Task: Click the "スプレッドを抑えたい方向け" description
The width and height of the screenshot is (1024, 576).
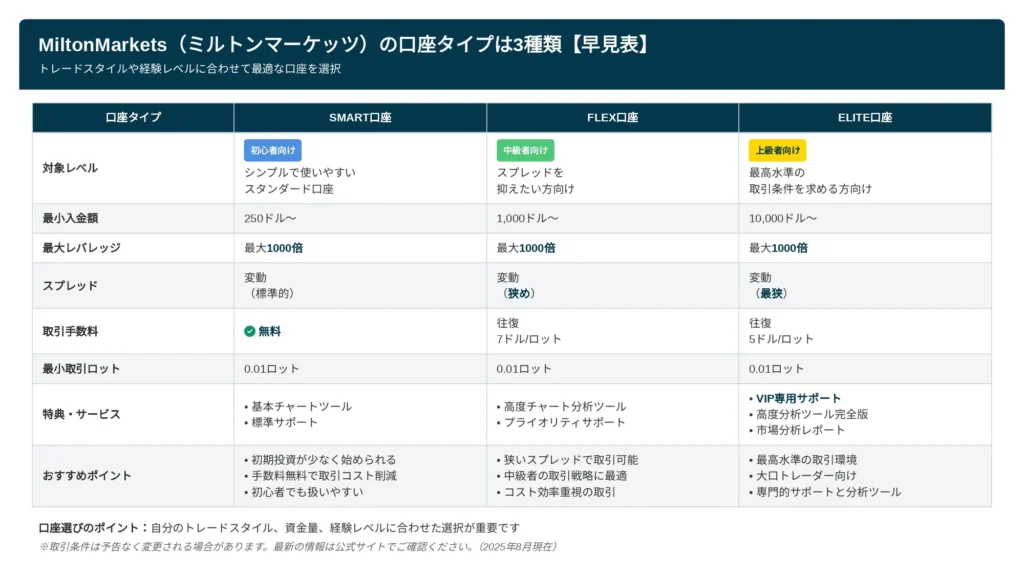Action: point(536,180)
